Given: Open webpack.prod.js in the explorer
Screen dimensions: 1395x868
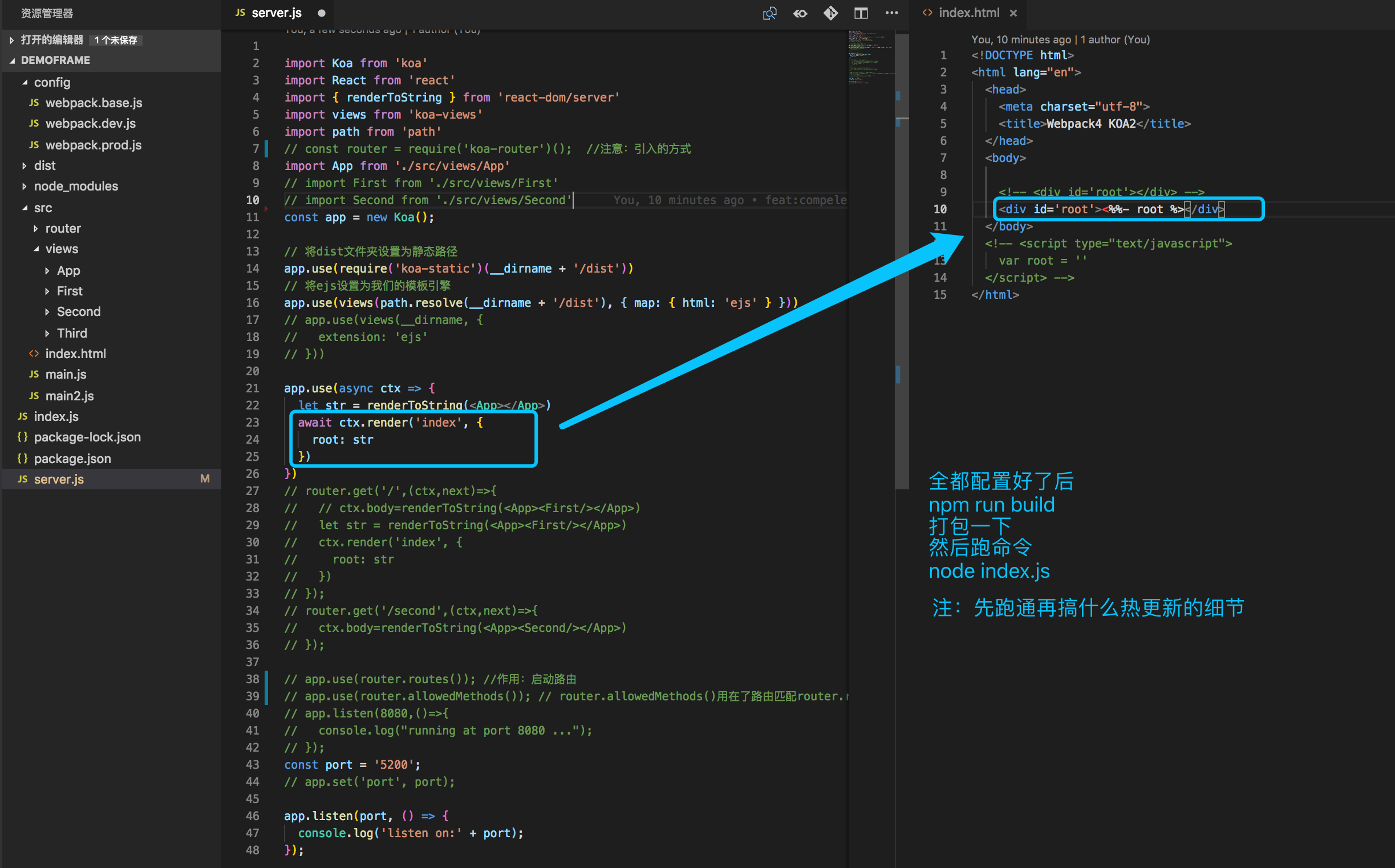Looking at the screenshot, I should (x=111, y=145).
